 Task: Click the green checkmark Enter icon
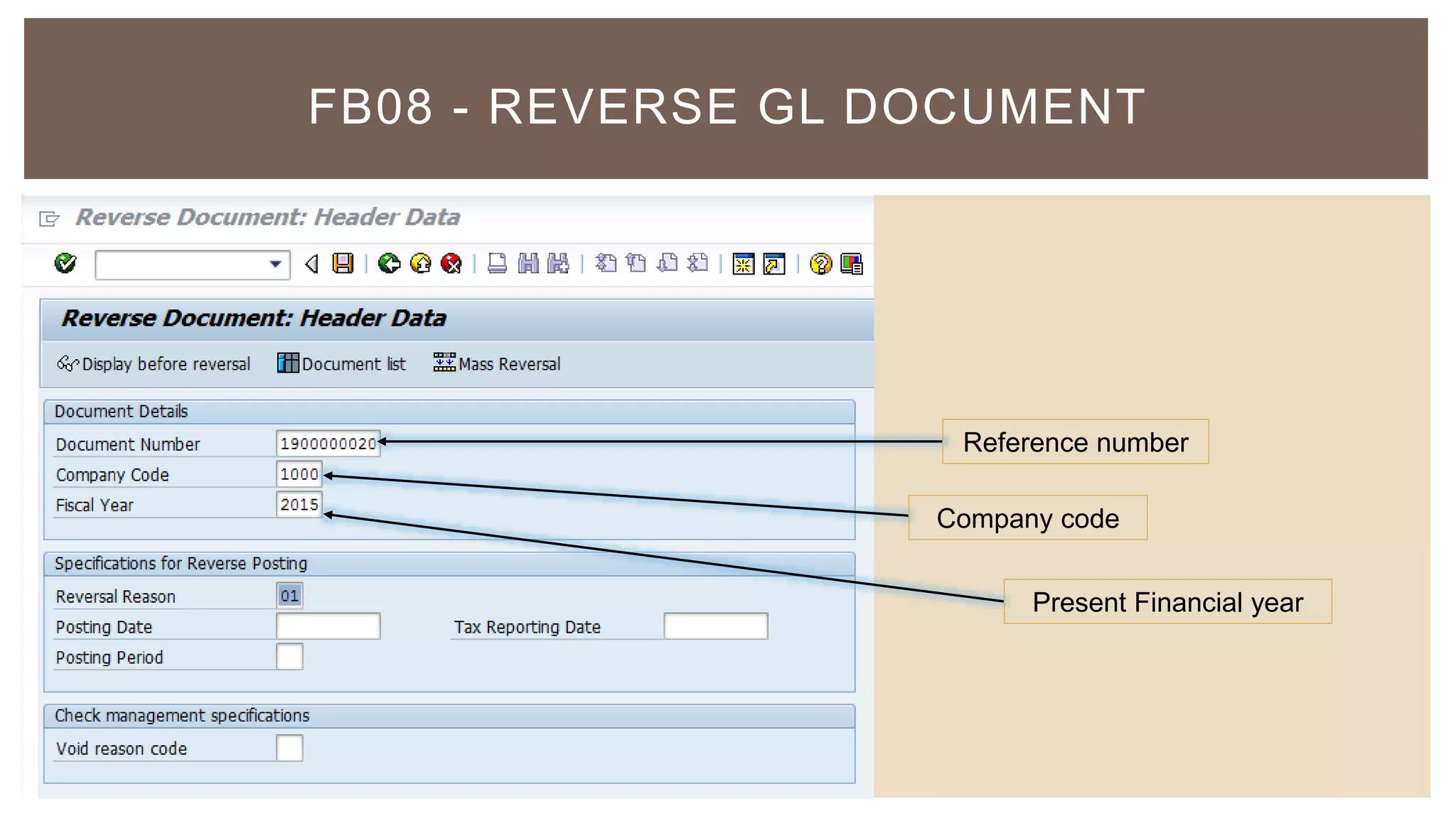tap(65, 264)
